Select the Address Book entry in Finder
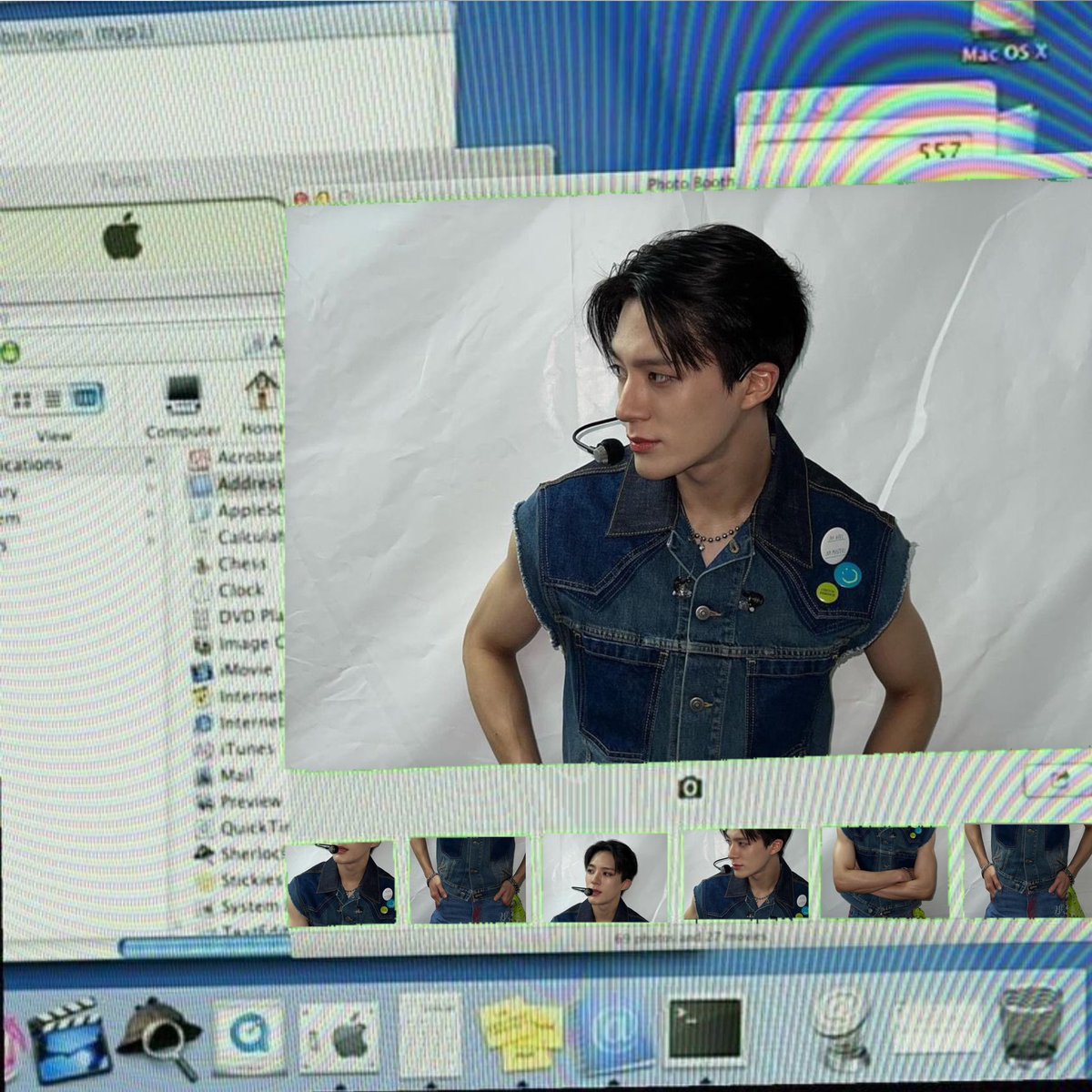 point(237,484)
